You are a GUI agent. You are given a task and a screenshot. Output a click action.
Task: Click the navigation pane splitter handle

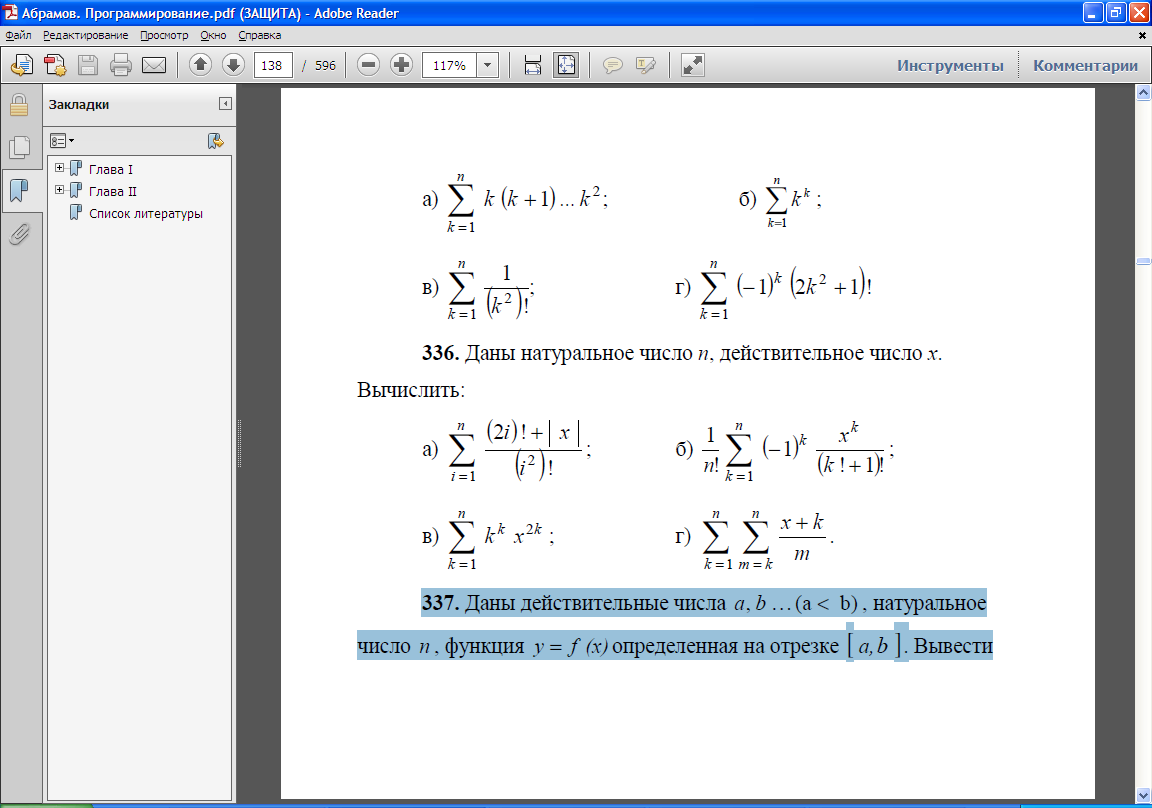pos(240,444)
